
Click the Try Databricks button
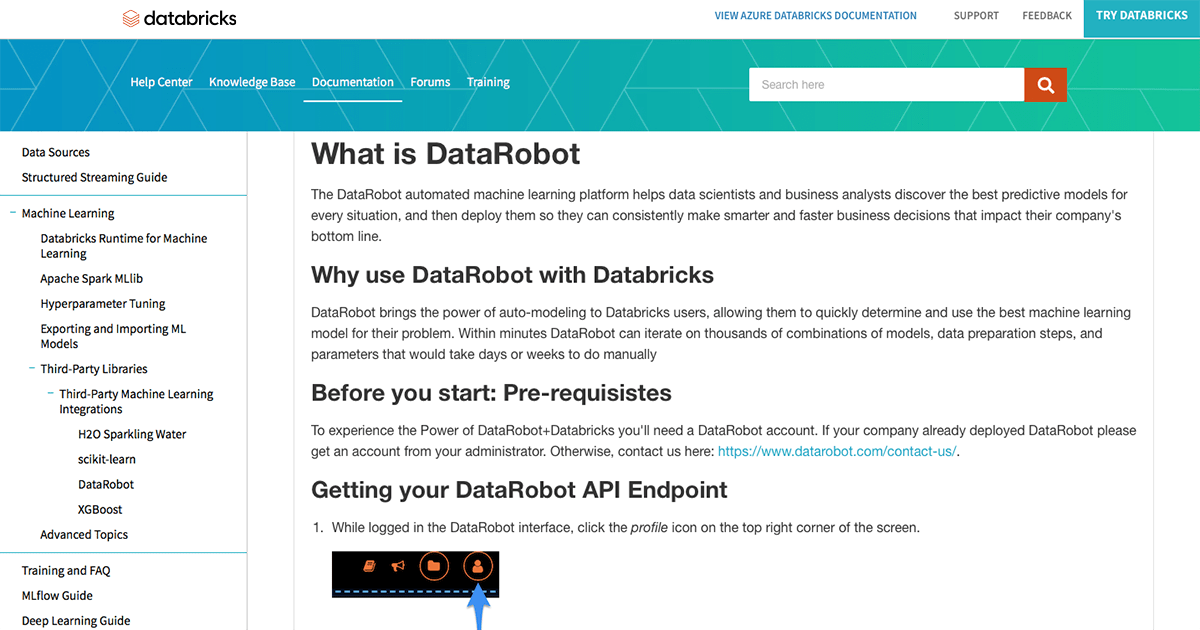click(1141, 16)
